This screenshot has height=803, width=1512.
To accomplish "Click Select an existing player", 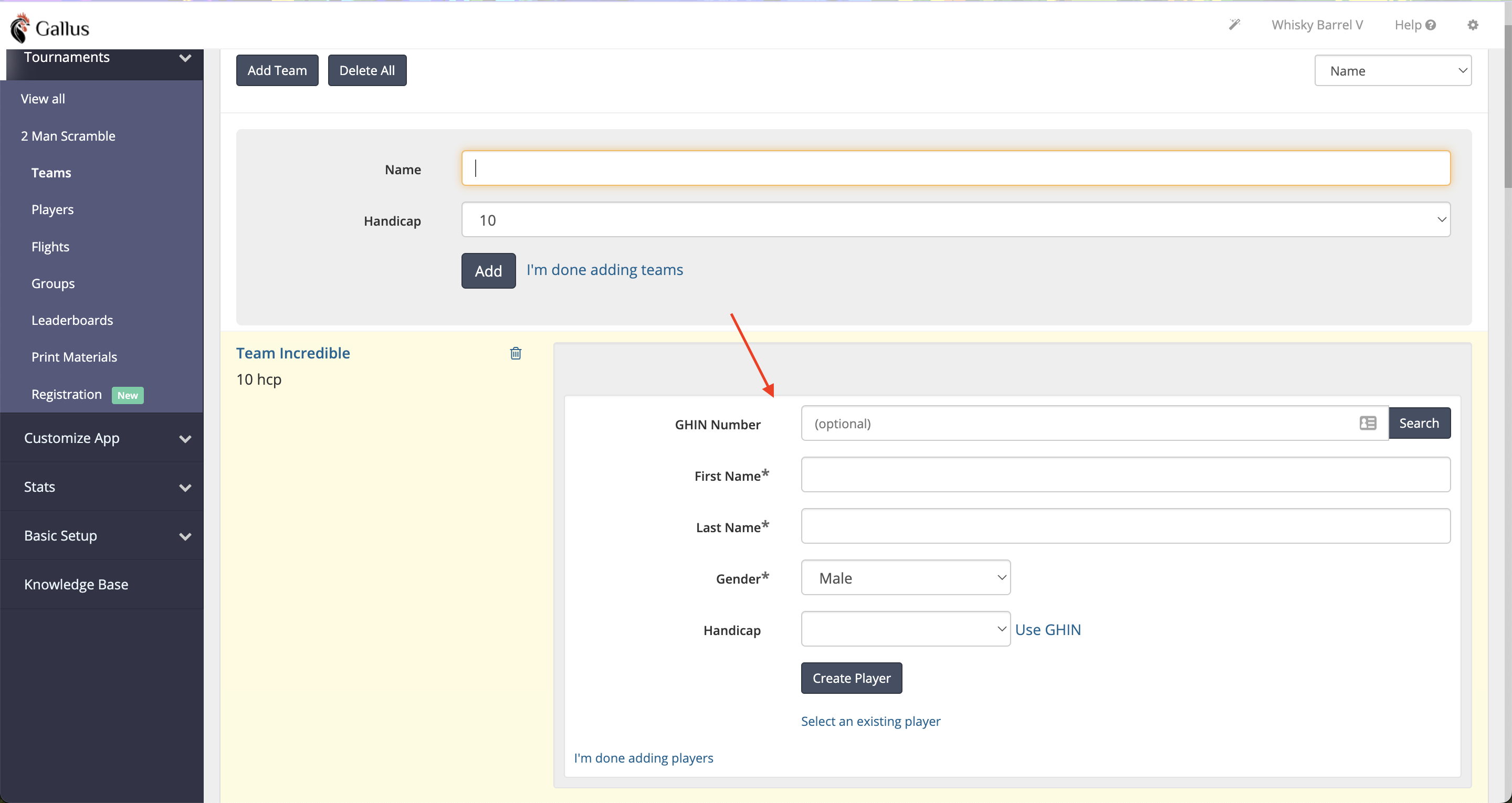I will click(x=870, y=721).
